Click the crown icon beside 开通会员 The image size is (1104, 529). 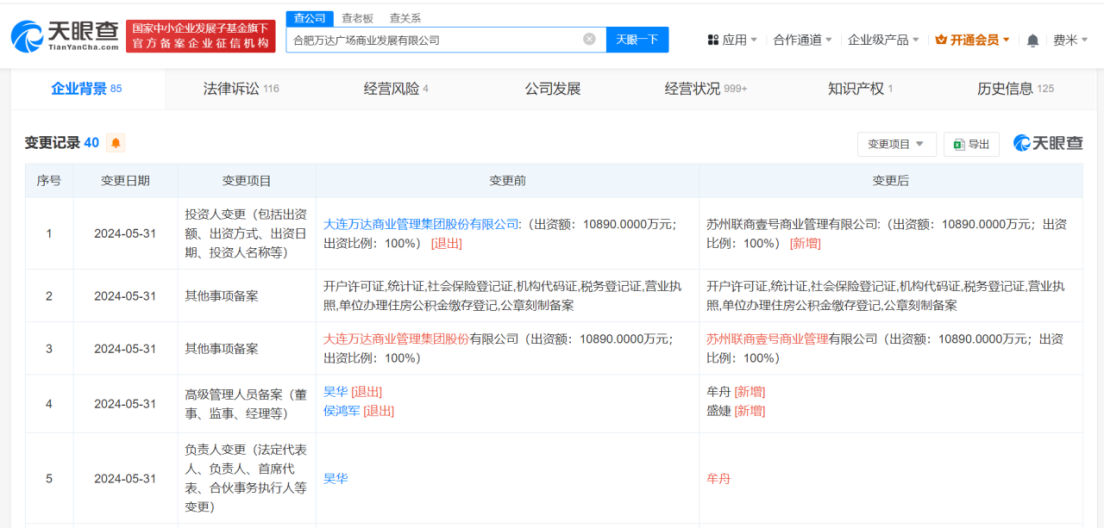(x=940, y=40)
